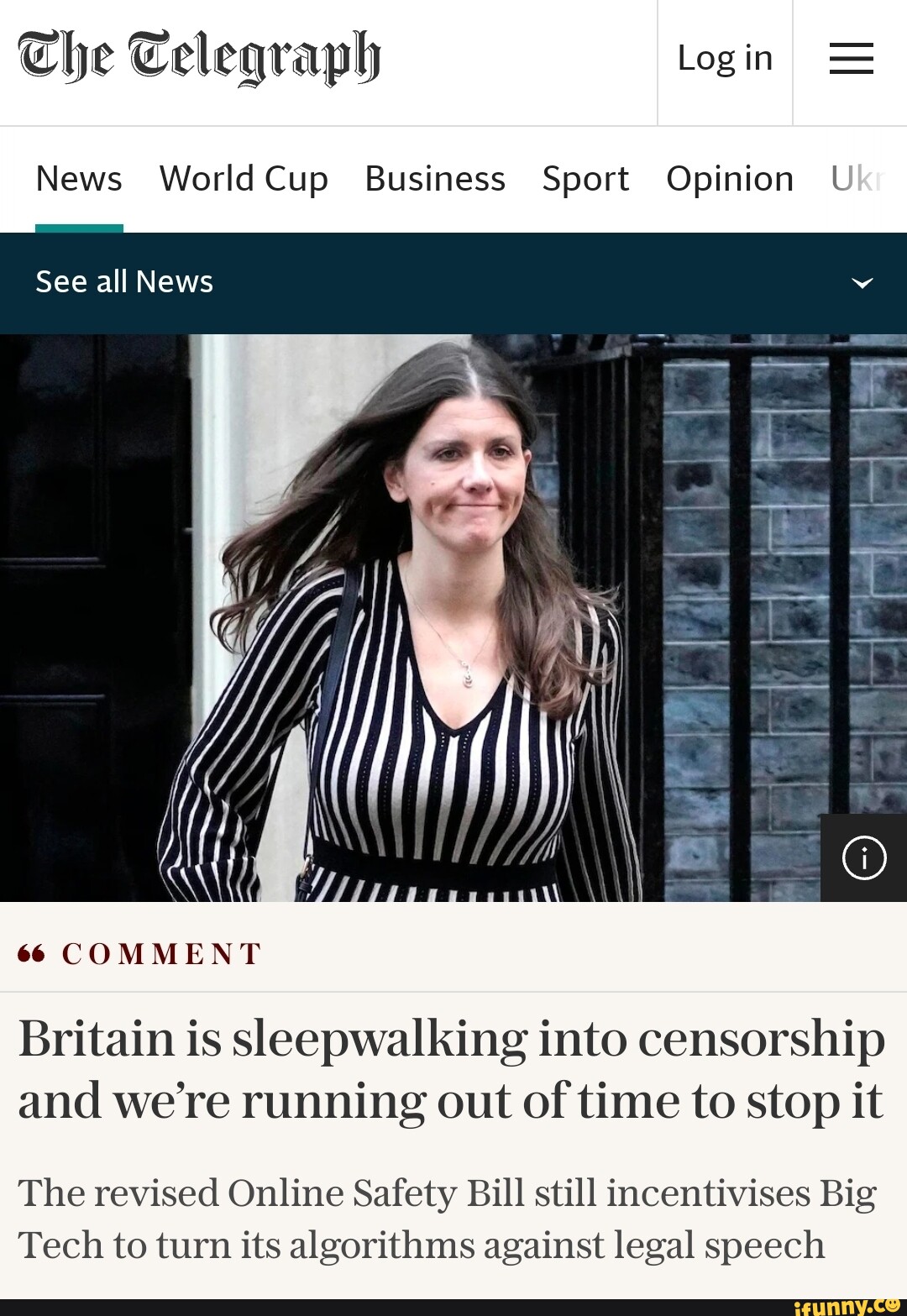
Task: Open the See all News dropdown bar
Action: 453,283
